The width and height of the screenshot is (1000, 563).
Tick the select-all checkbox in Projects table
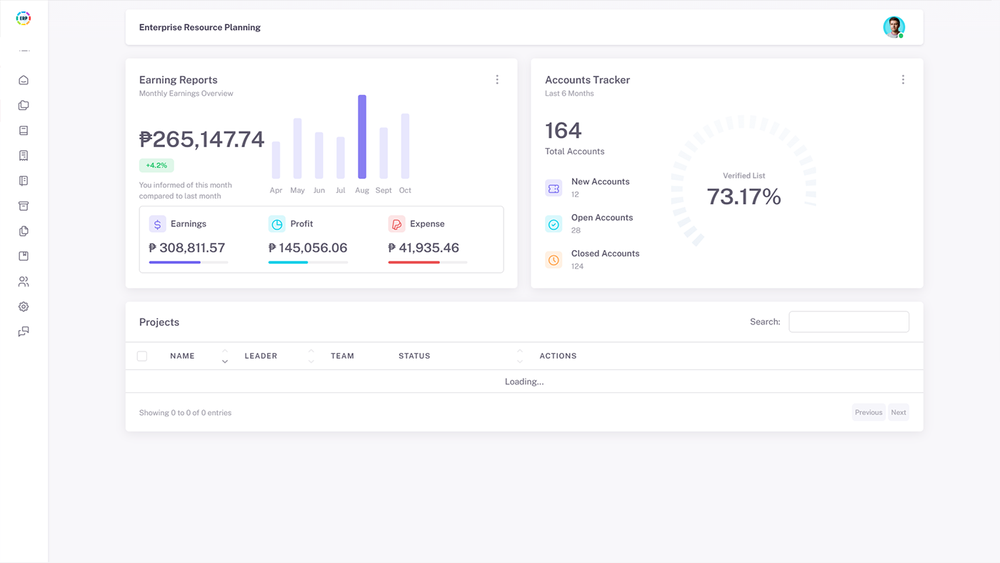click(142, 356)
